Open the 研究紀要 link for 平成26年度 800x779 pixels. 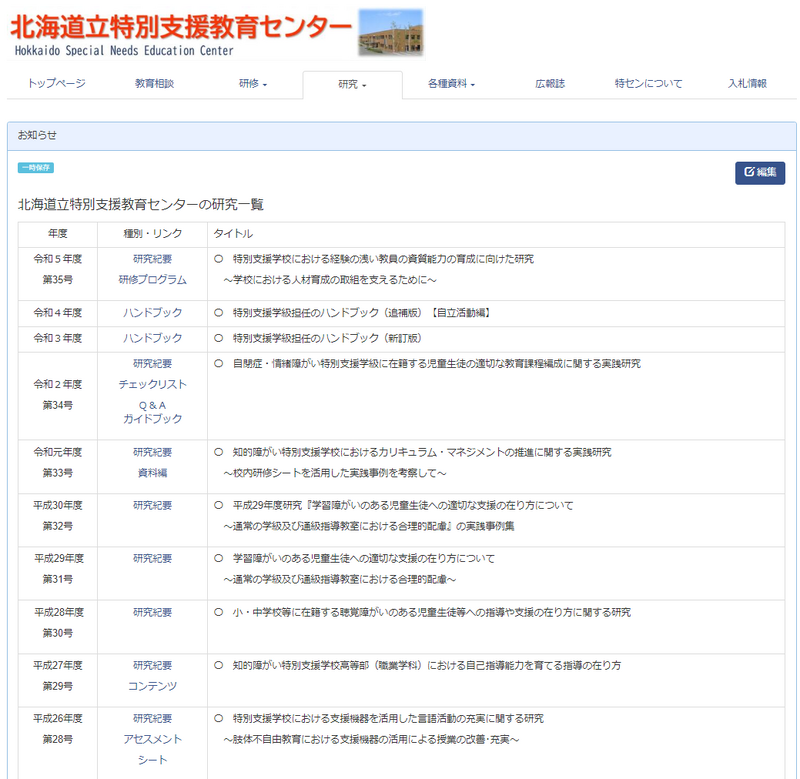click(153, 719)
